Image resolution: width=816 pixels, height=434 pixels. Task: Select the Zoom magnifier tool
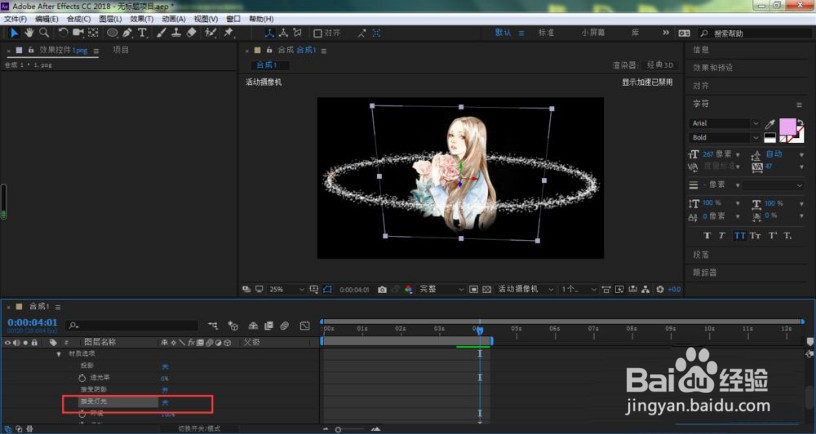coord(44,33)
